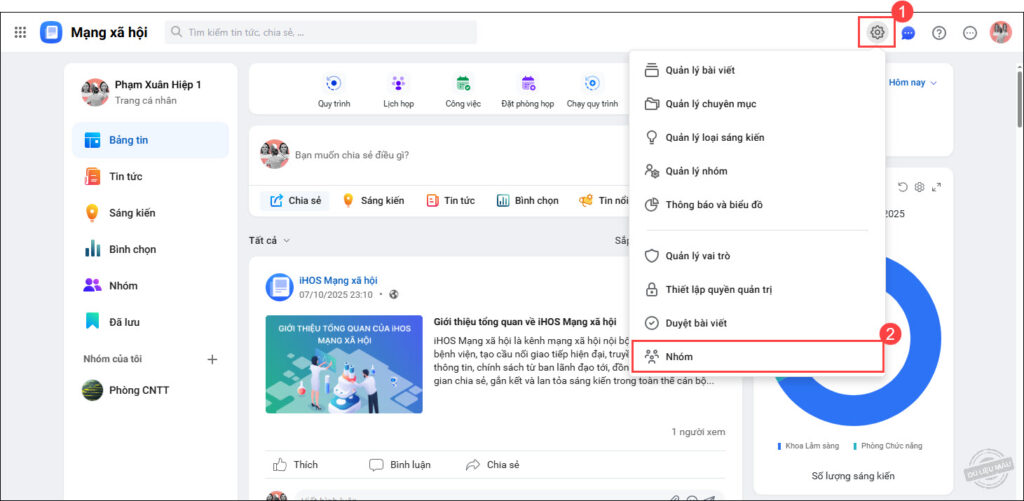The width and height of the screenshot is (1024, 501).
Task: Open the more options ellipsis icon
Action: coord(970,33)
